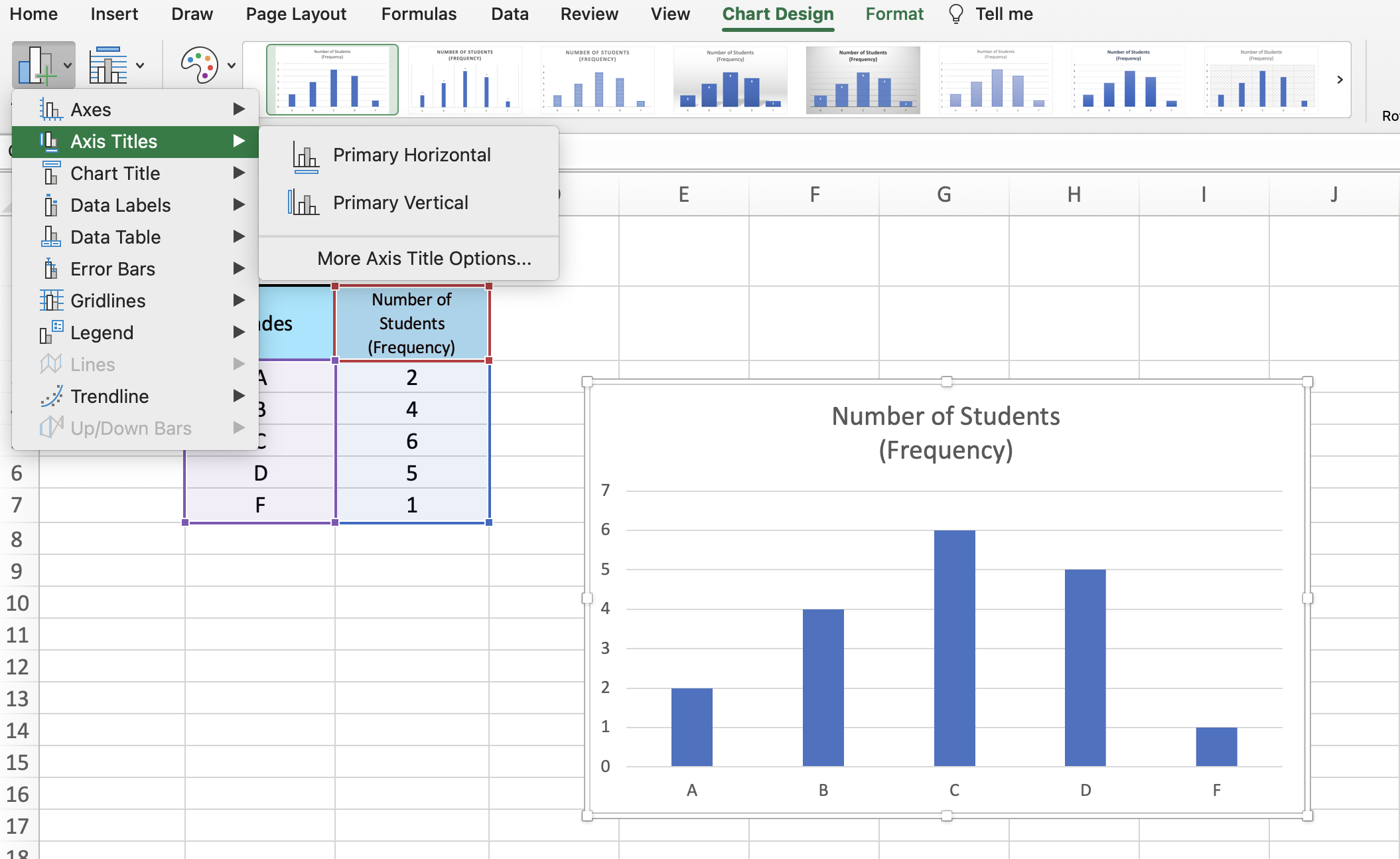Click the Tell me lightbulb icon

click(955, 13)
